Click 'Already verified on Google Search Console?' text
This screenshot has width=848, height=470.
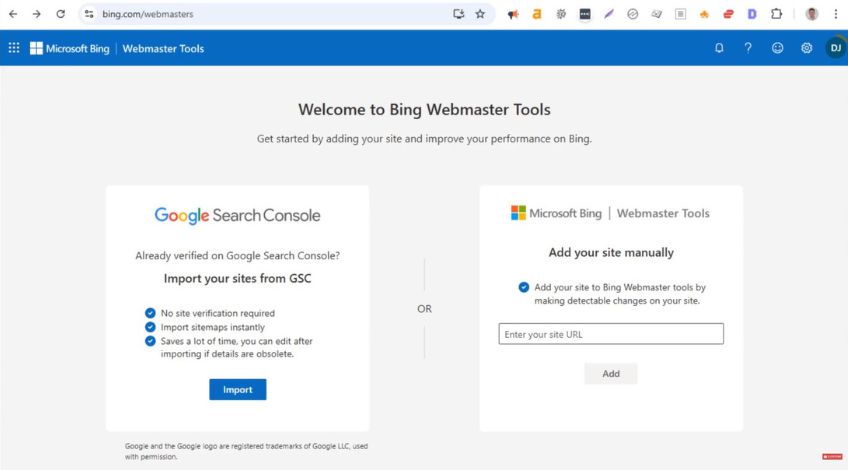(x=237, y=256)
